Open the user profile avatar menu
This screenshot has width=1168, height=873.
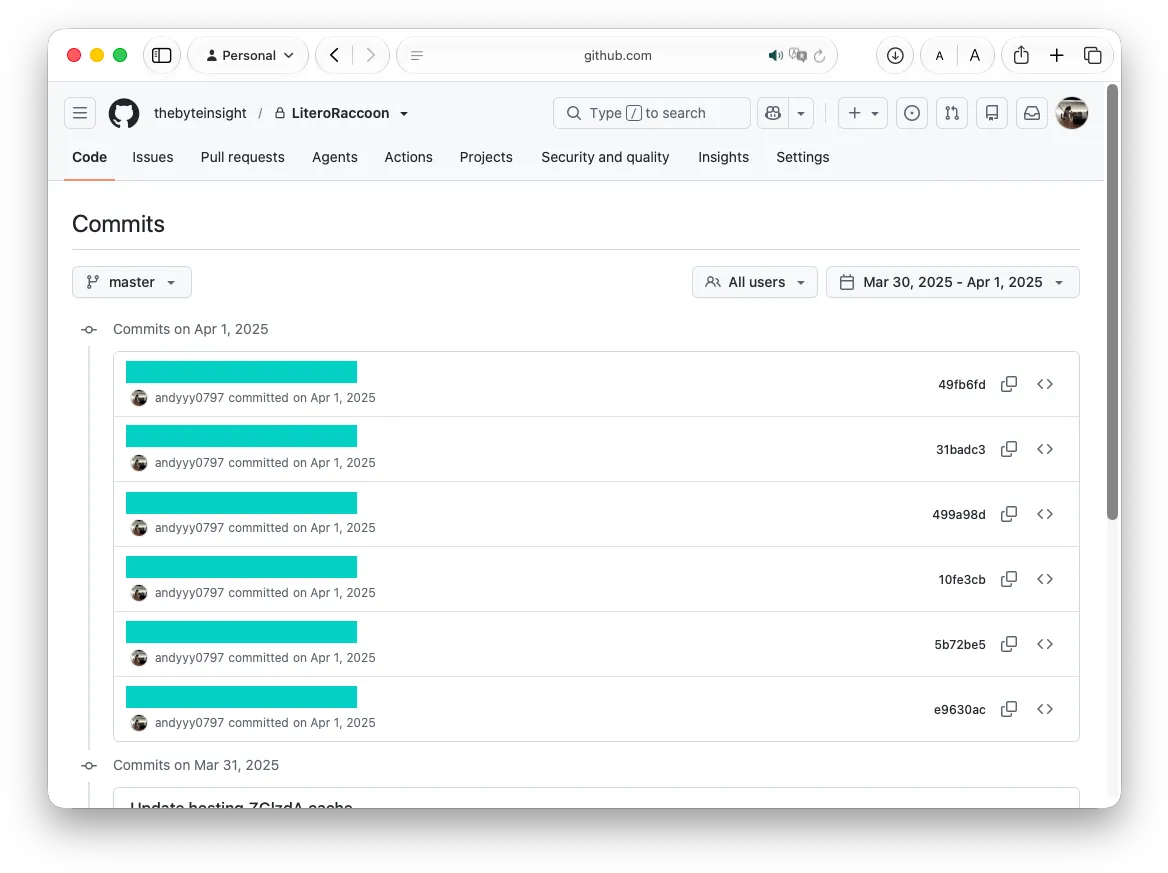(1072, 113)
